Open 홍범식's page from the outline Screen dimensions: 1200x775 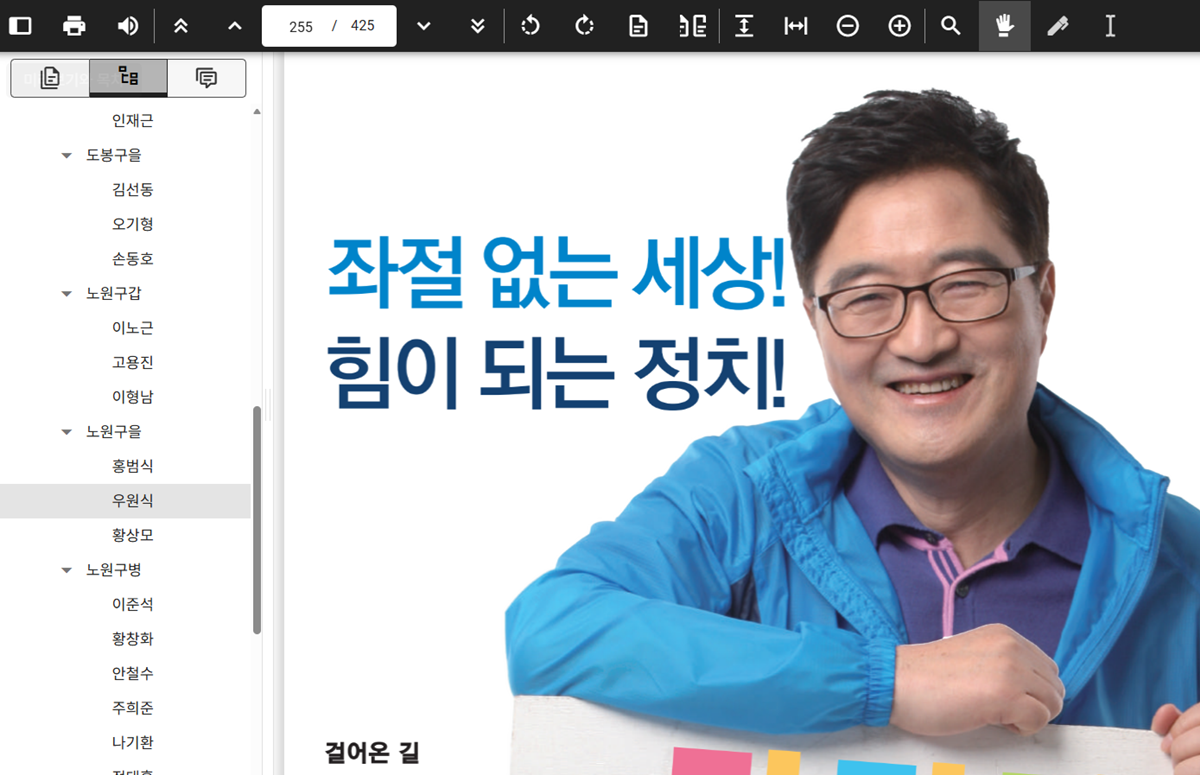pyautogui.click(x=131, y=465)
